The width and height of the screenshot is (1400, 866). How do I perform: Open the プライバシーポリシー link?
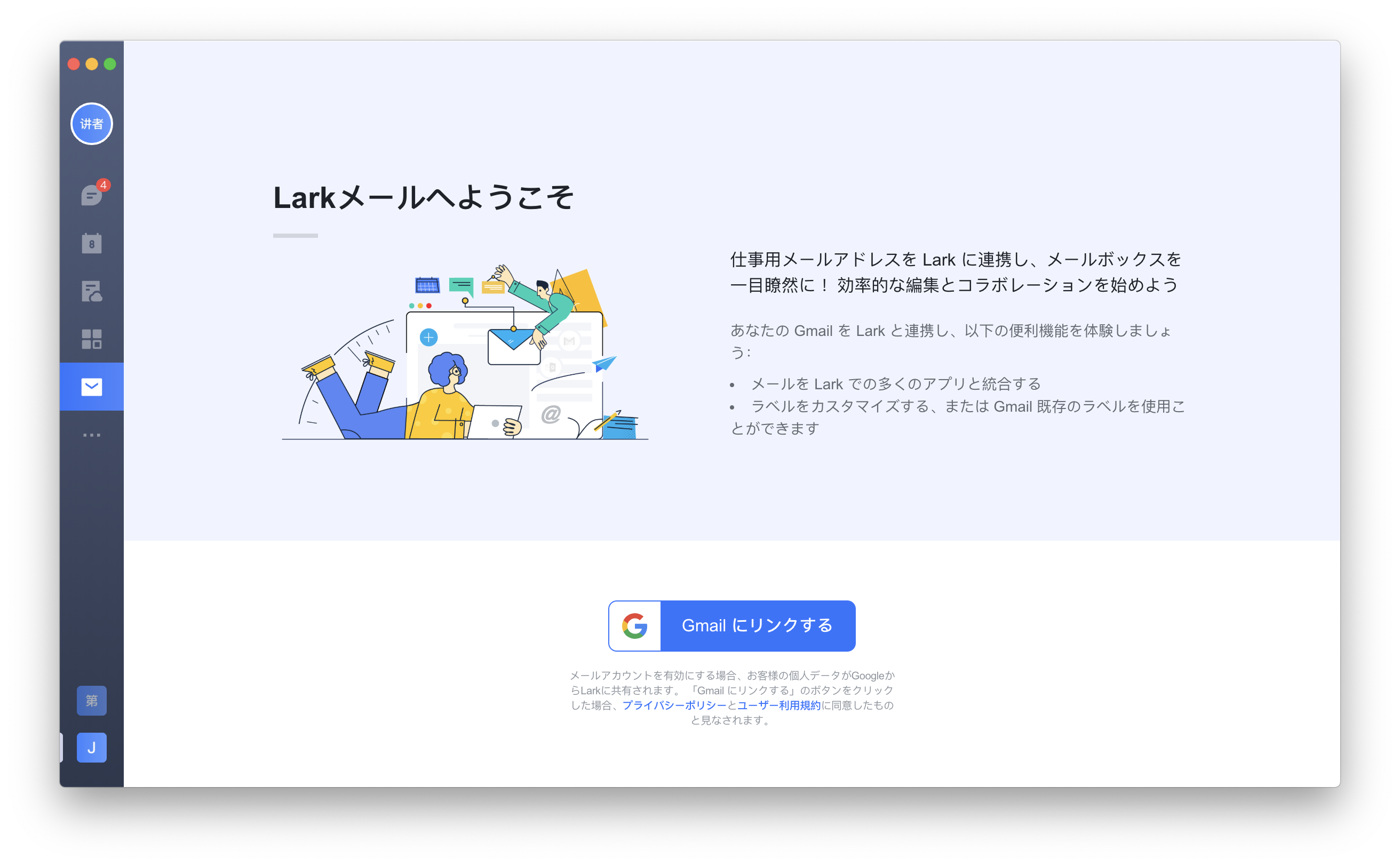(674, 705)
